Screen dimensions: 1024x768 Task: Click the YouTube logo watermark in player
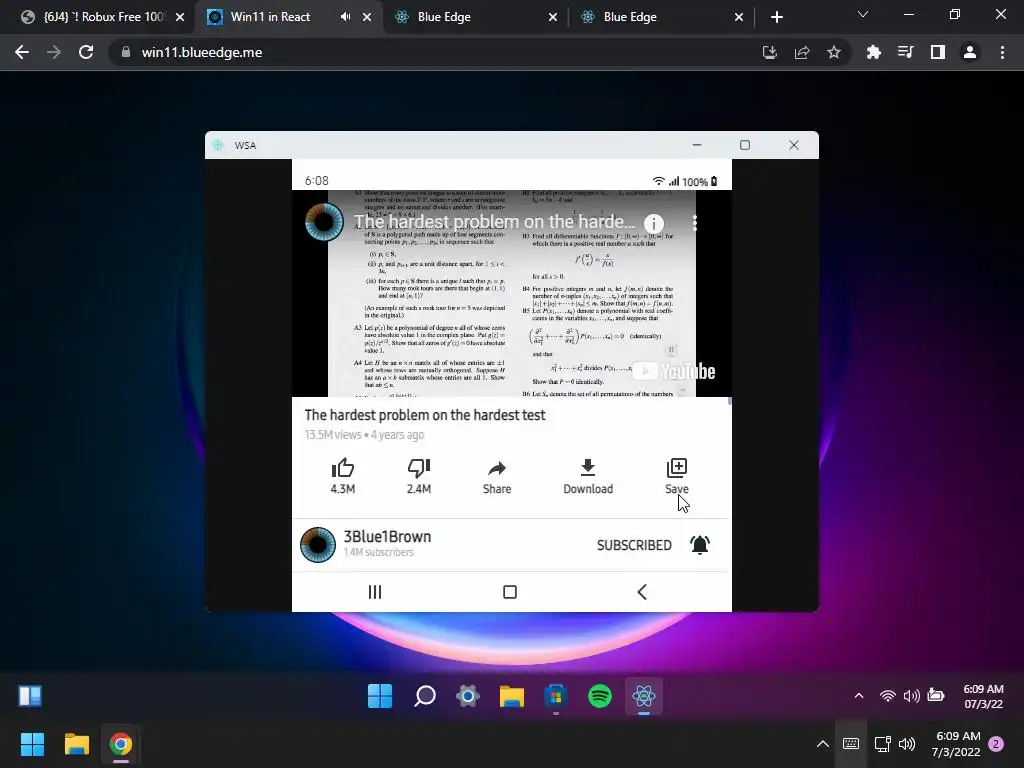pos(674,371)
